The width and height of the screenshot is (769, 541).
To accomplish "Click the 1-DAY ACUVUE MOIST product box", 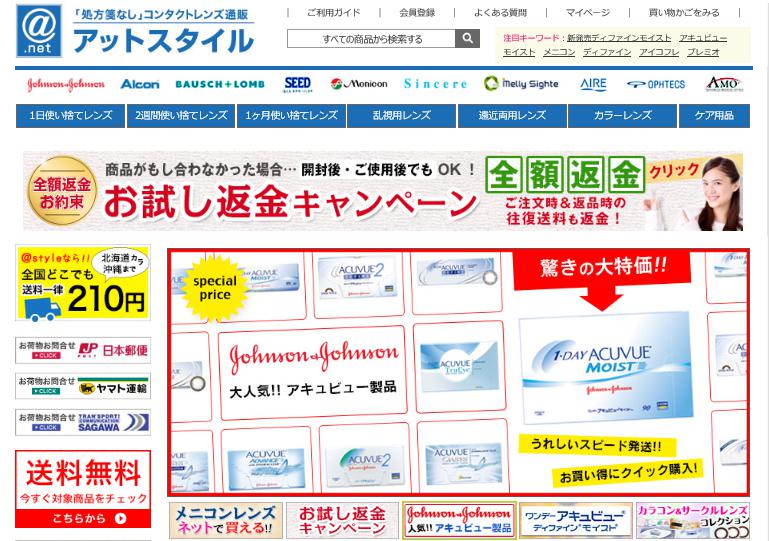I will click(x=606, y=367).
